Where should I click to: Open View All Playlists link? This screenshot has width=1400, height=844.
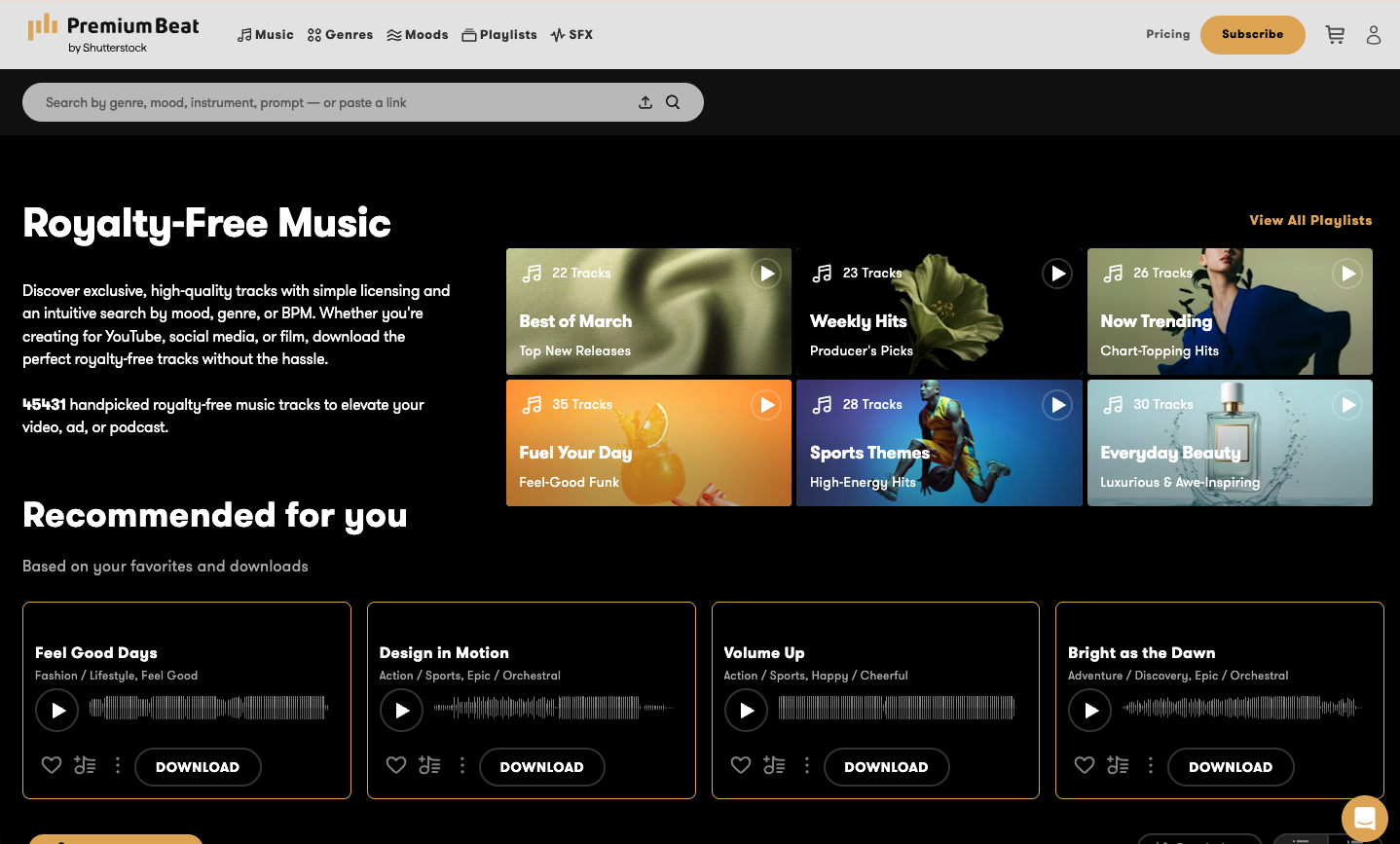pyautogui.click(x=1310, y=221)
